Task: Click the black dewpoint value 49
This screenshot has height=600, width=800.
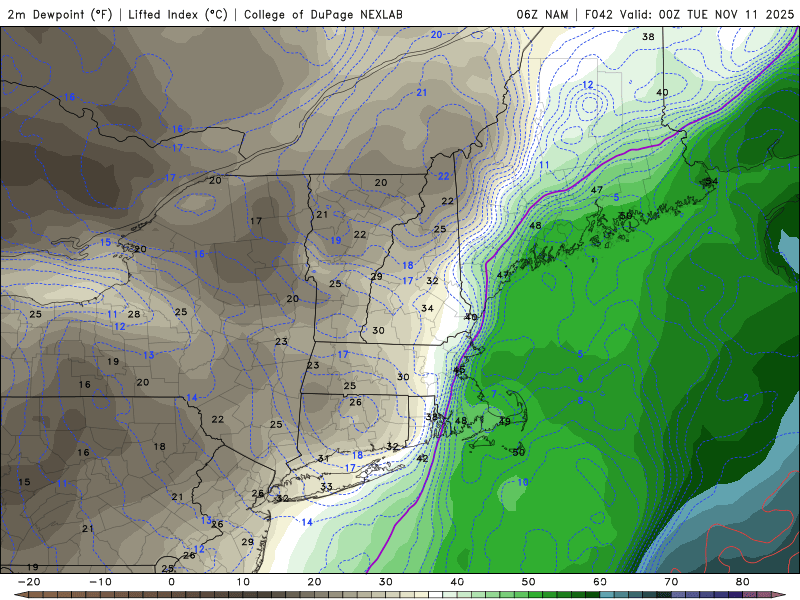Action: 505,421
